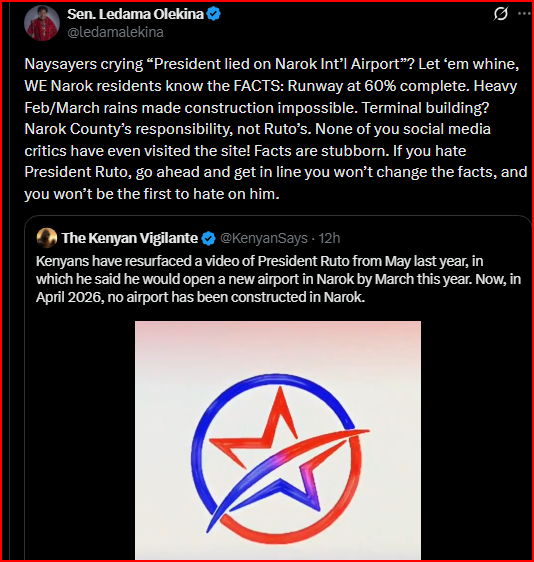
Task: Click The Kenyan Vigilante's small avatar
Action: click(47, 238)
